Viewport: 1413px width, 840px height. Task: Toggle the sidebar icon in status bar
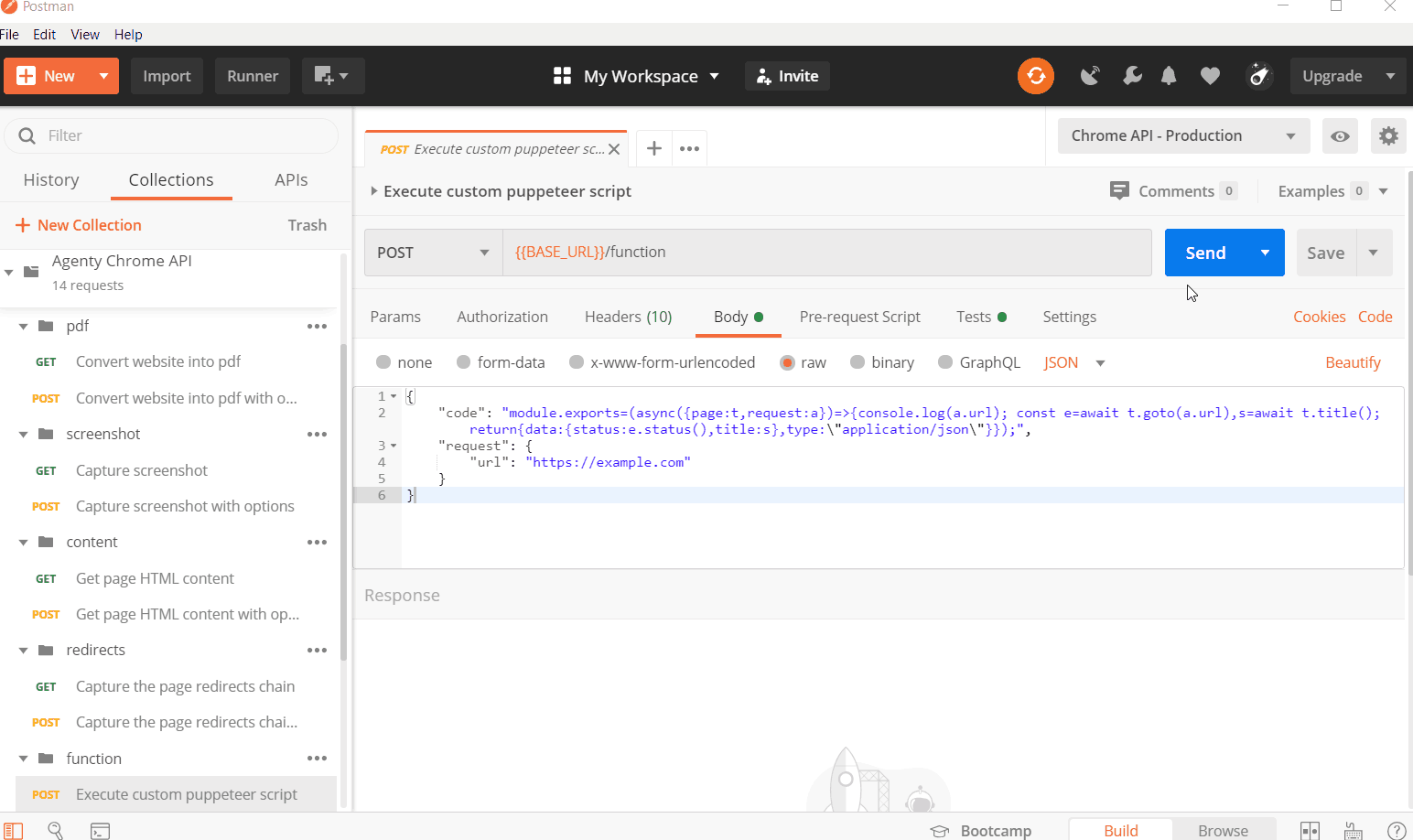14,830
